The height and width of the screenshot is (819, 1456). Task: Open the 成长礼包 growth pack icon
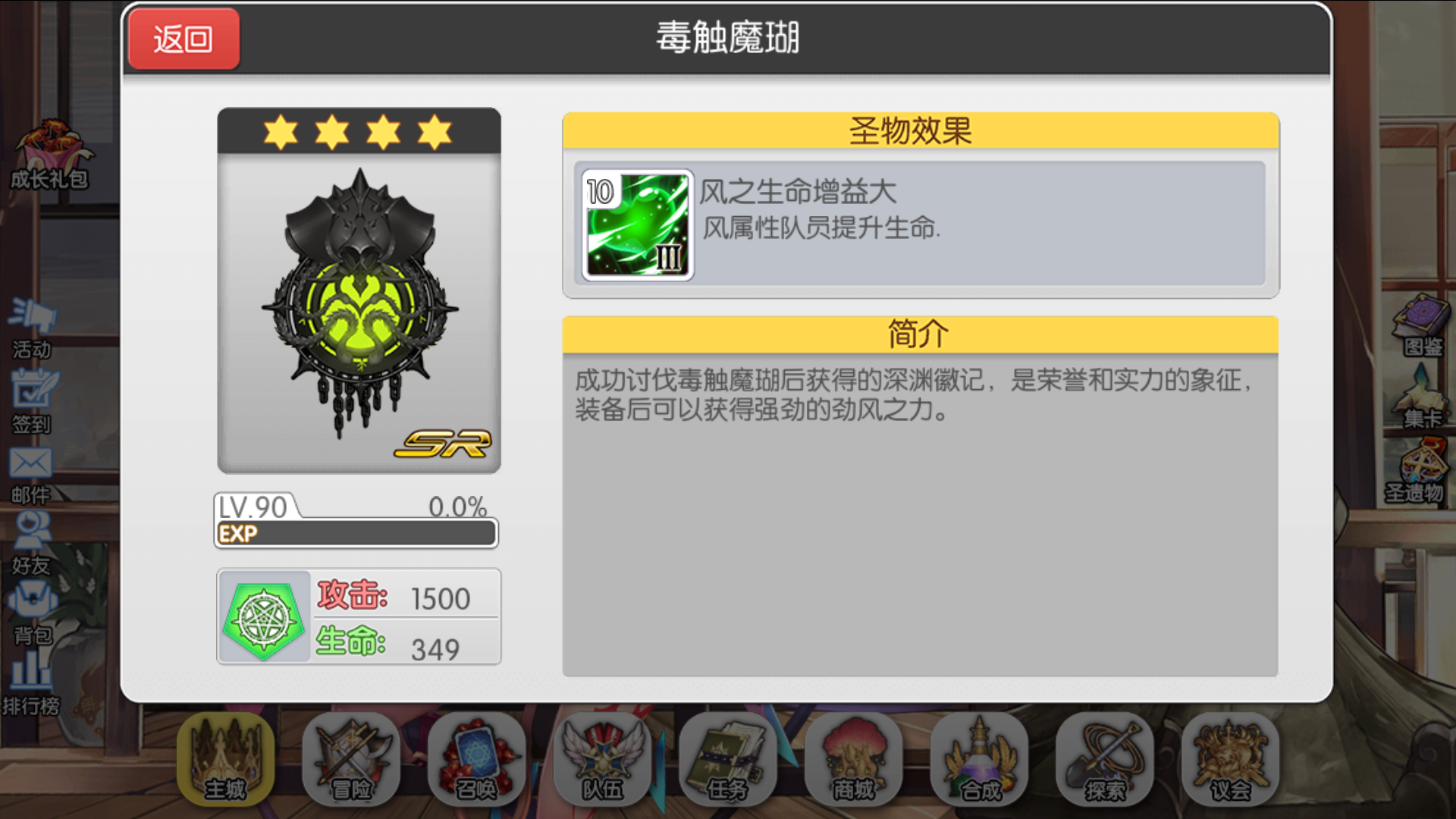[51, 154]
